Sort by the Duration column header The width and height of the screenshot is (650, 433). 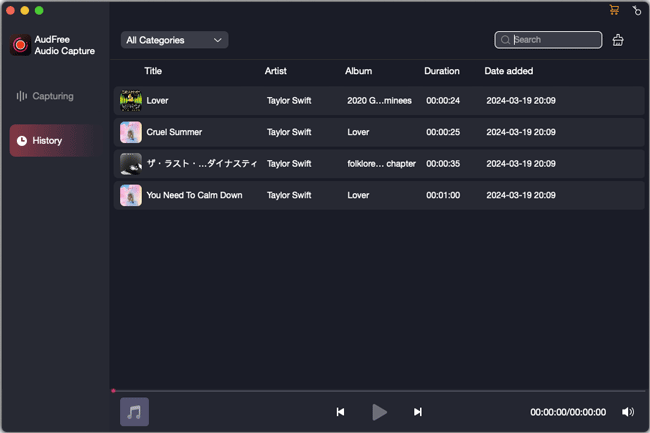(442, 71)
